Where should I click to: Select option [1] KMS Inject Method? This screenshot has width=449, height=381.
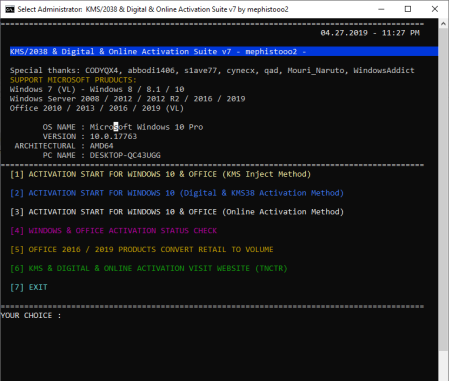coord(160,174)
